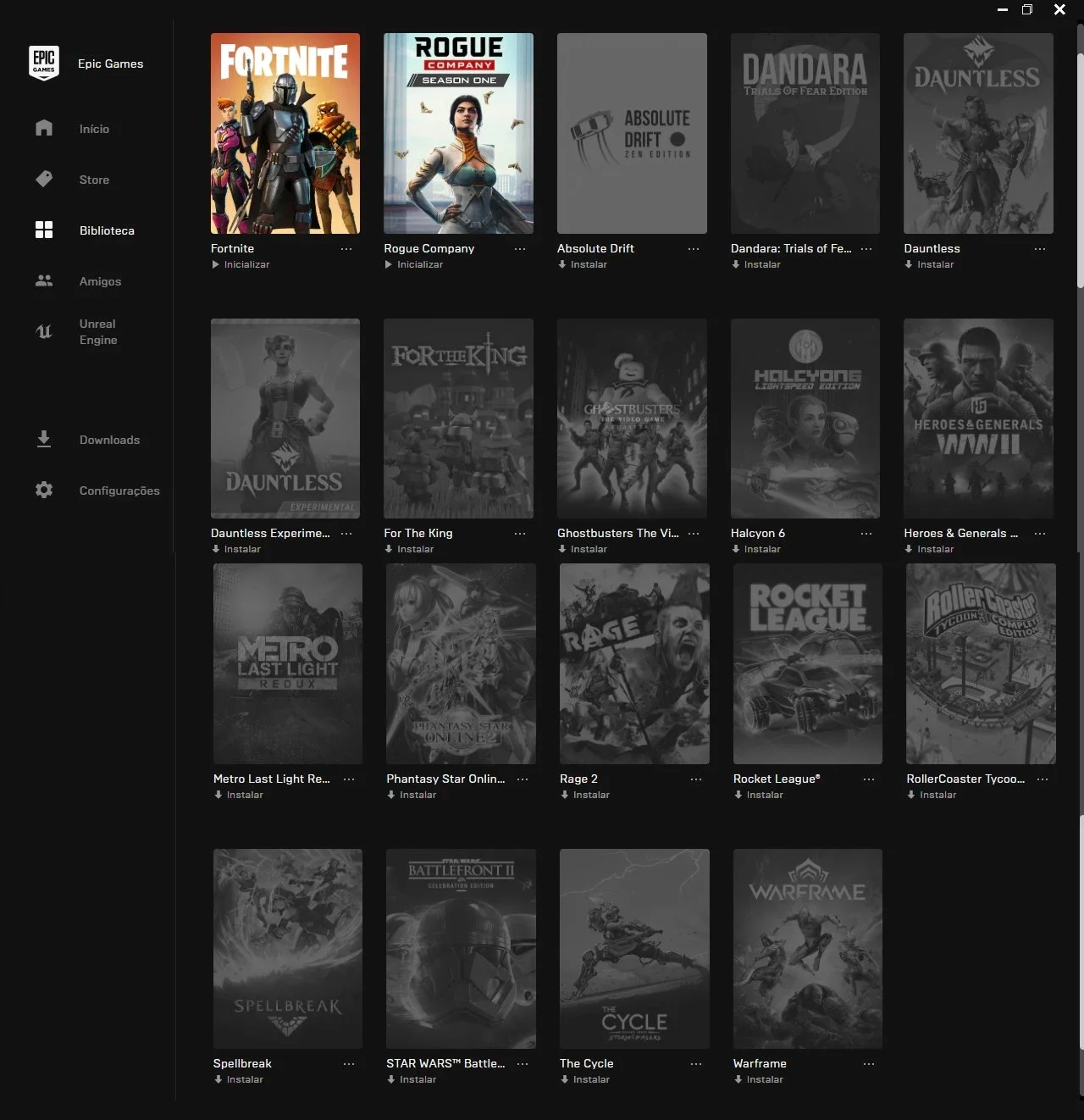Click the Unreal Engine logo icon
The height and width of the screenshot is (1120, 1084).
(44, 331)
